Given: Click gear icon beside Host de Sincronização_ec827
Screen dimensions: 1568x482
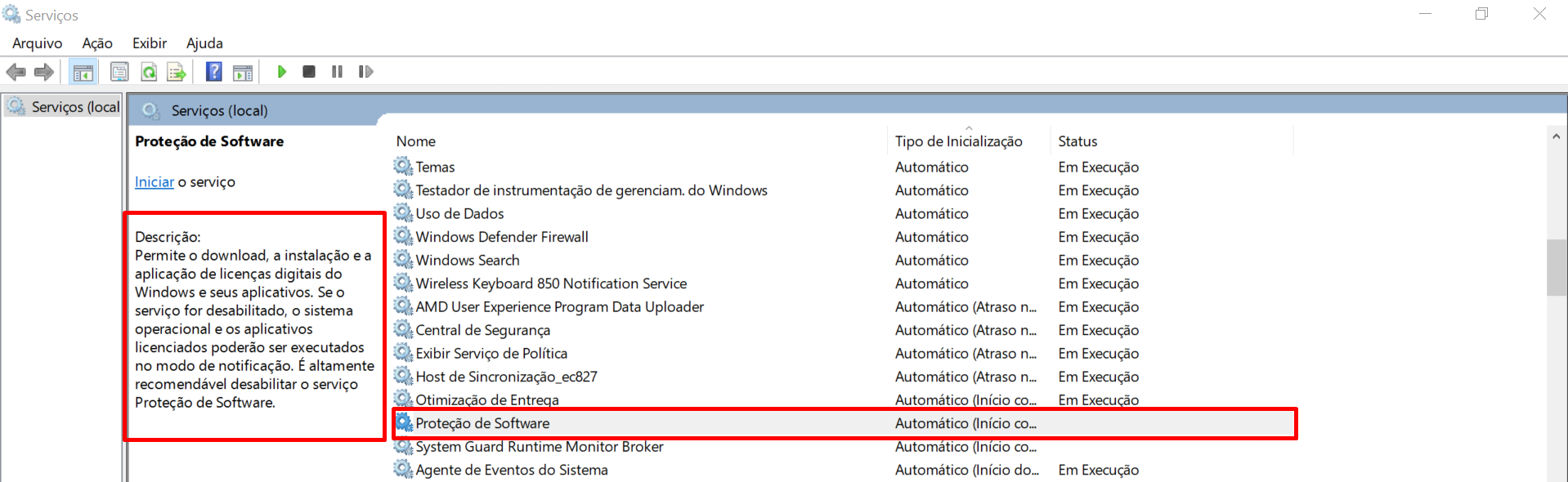Looking at the screenshot, I should pyautogui.click(x=403, y=377).
